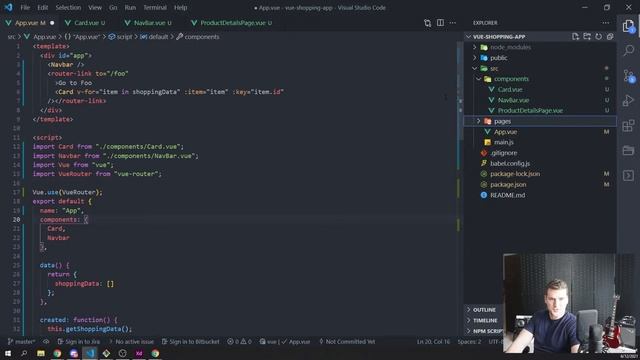The width and height of the screenshot is (640, 360).
Task: Split the editor to the right
Action: (x=440, y=23)
